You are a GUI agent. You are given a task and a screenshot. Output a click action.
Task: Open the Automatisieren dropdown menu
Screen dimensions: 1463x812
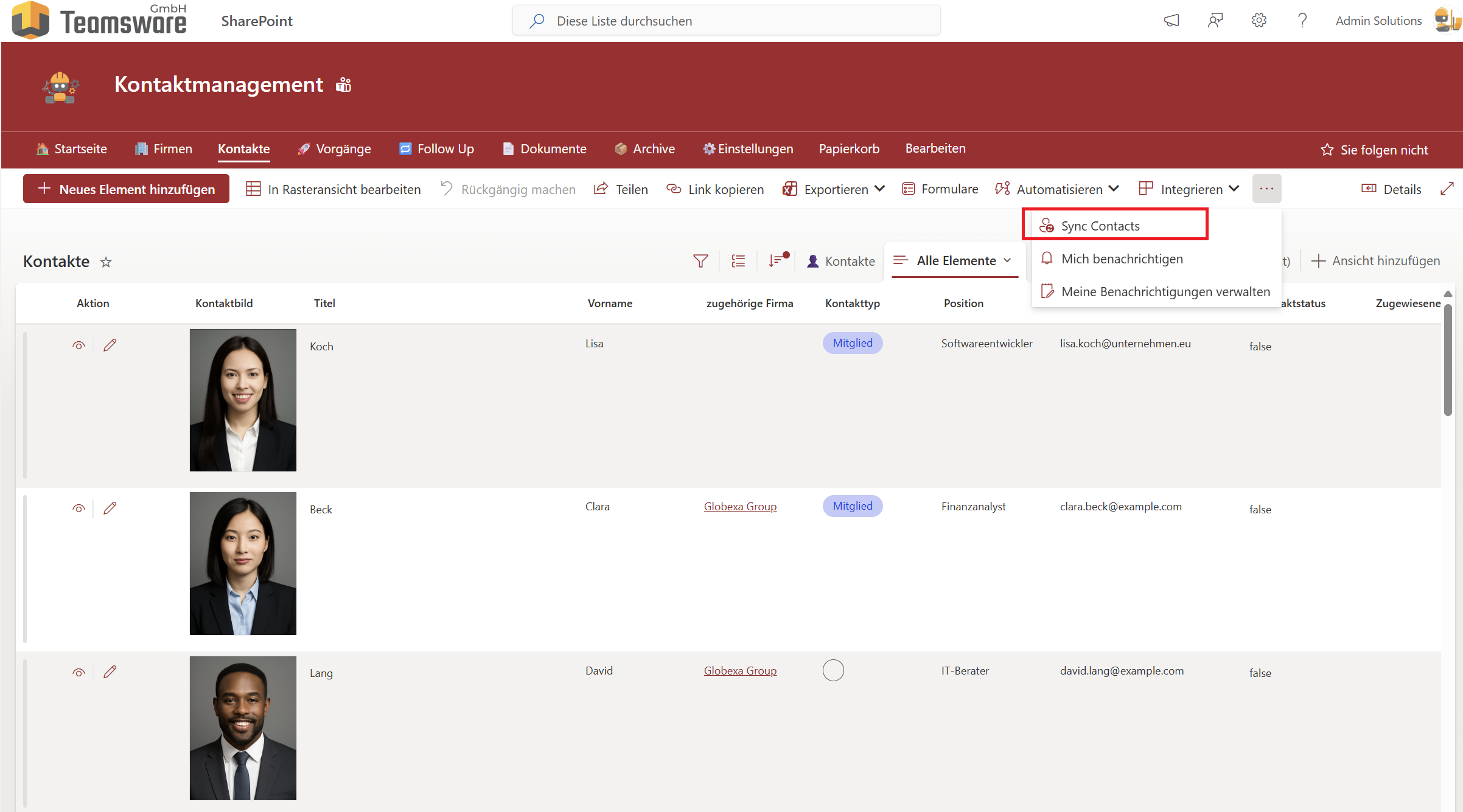tap(1058, 189)
